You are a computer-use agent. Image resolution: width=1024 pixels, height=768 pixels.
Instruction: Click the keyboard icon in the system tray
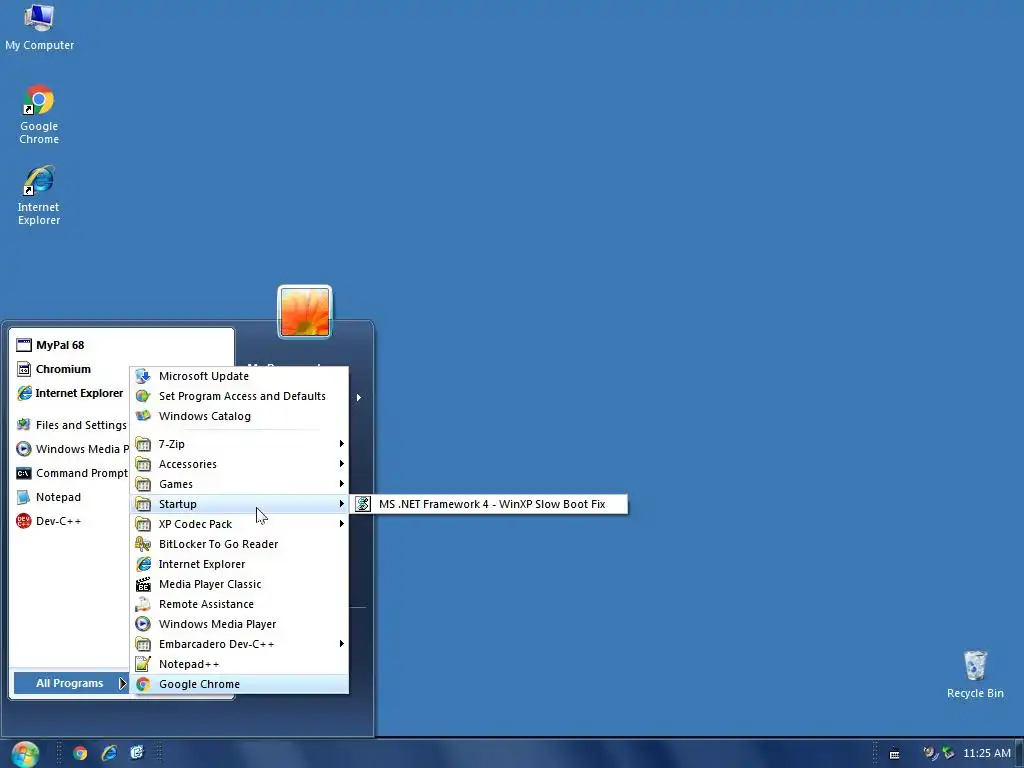pyautogui.click(x=895, y=754)
